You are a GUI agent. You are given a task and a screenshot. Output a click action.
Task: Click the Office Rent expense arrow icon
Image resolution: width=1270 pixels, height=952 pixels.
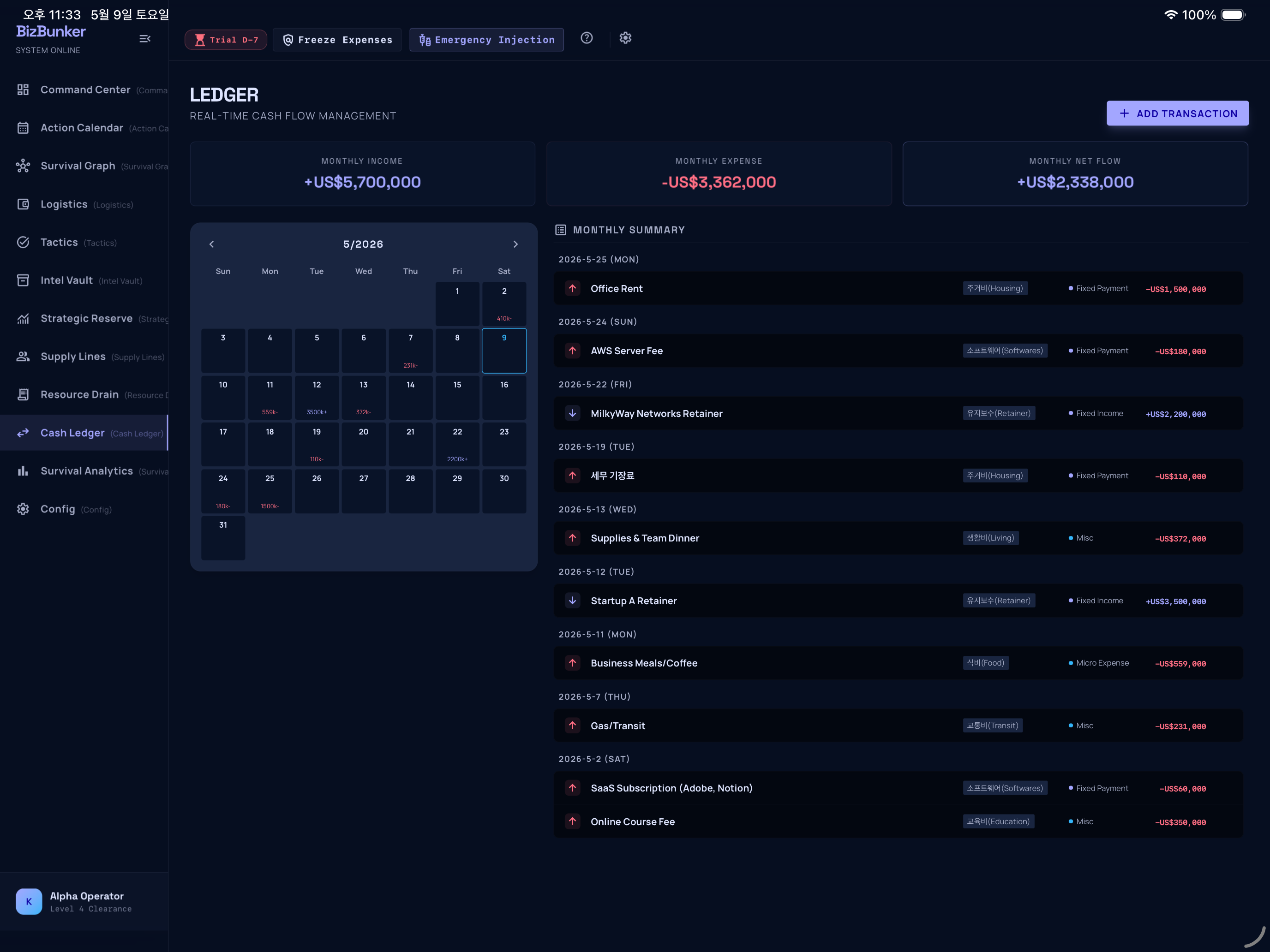pos(572,288)
